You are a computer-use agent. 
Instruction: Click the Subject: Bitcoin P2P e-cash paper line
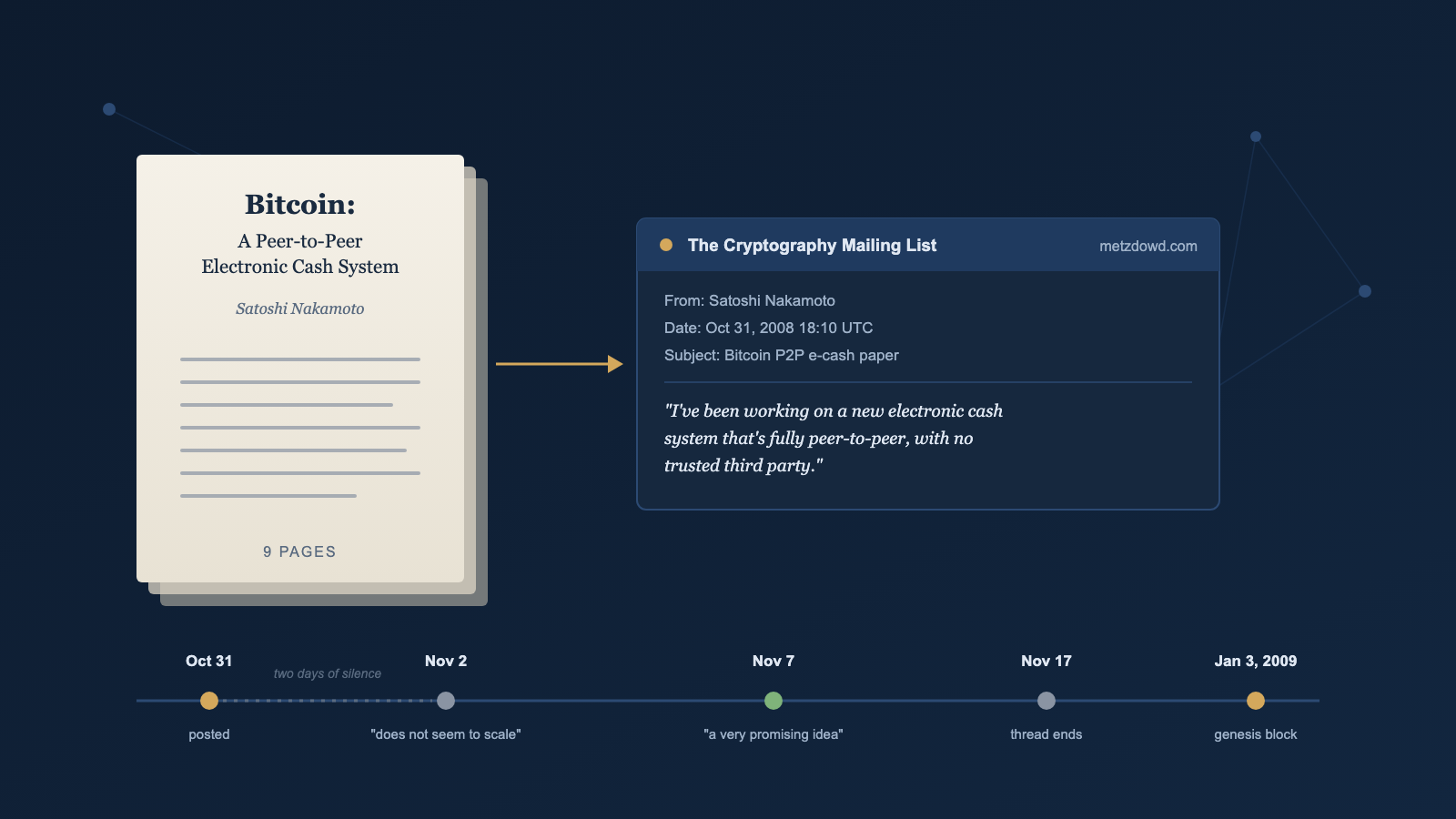click(782, 355)
